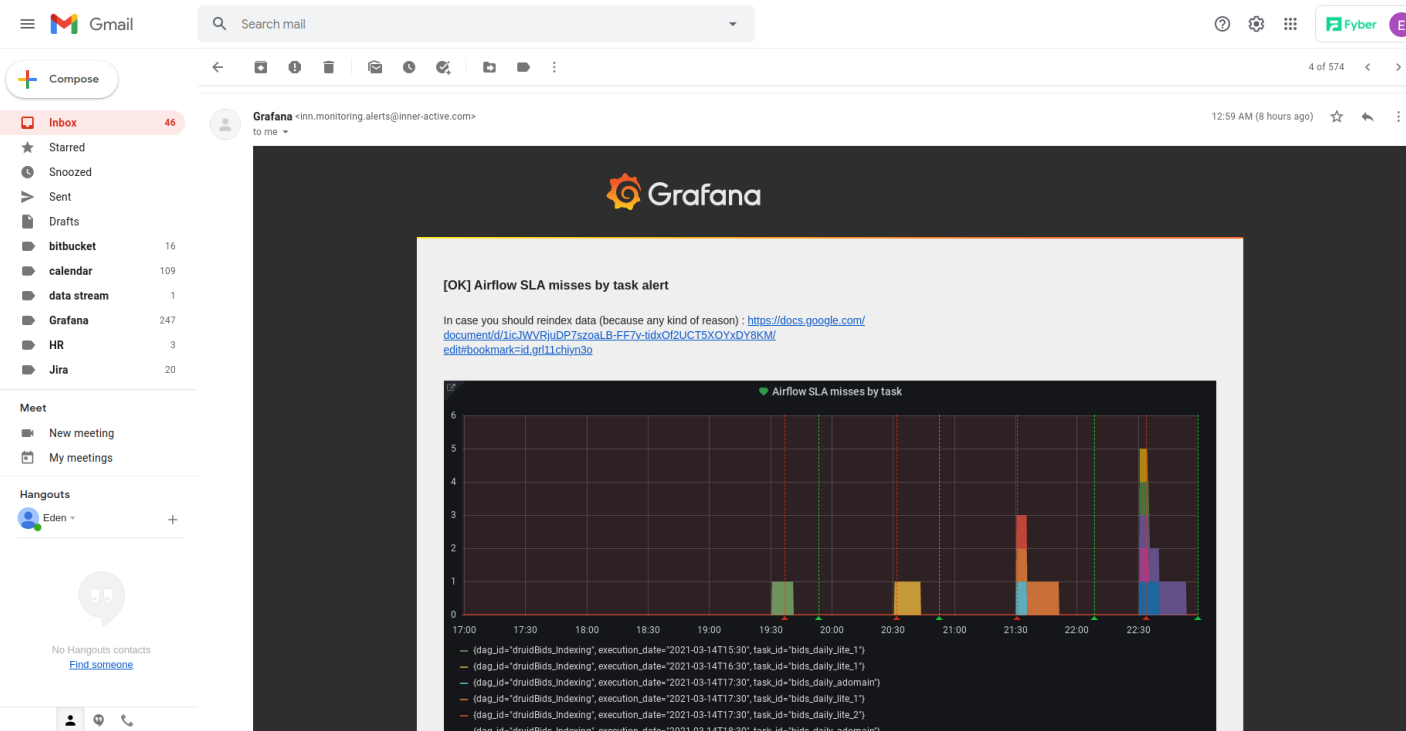This screenshot has width=1406, height=731.
Task: Click the [OK] Airflow SLA alert heading
Action: (x=556, y=285)
